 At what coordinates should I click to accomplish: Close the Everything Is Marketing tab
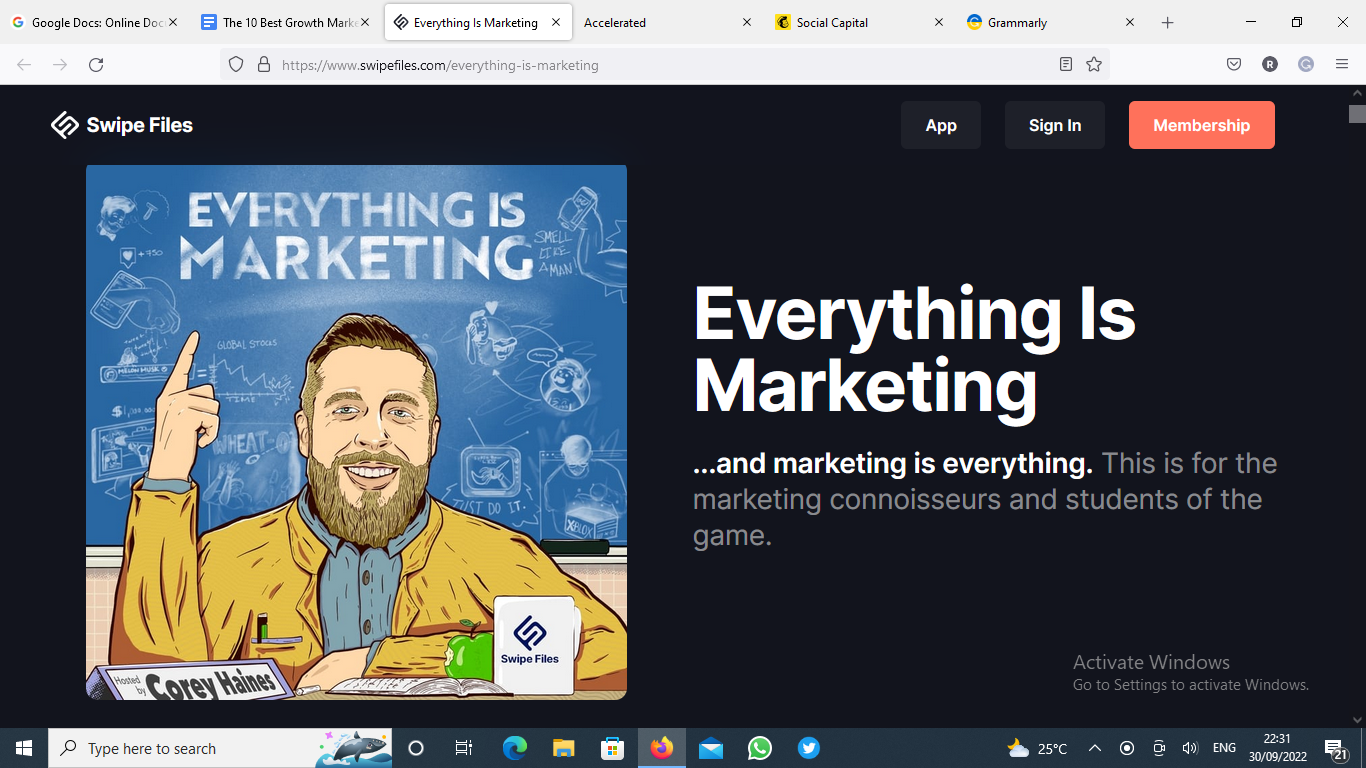(x=556, y=22)
